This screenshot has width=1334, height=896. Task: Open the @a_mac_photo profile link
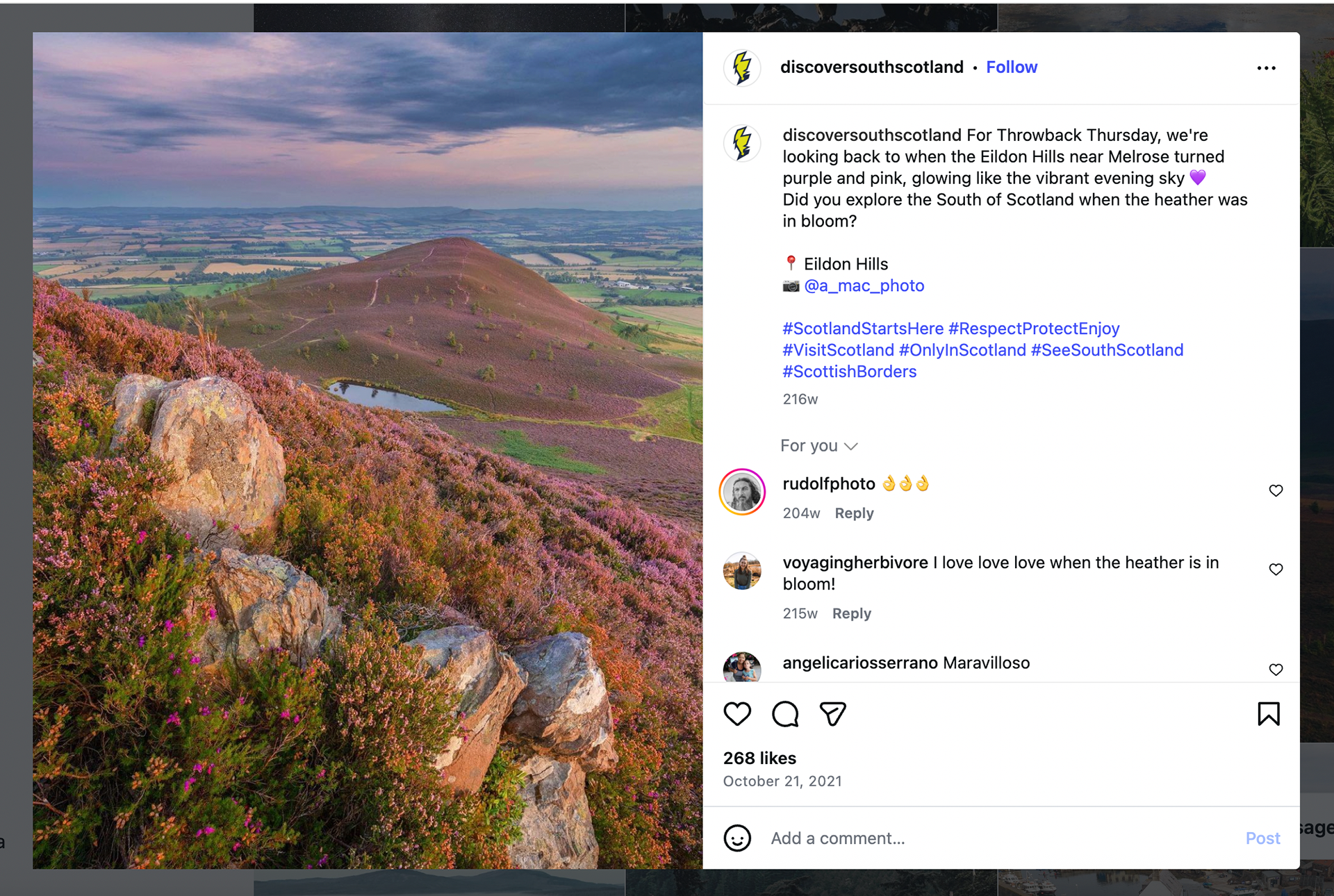coord(864,286)
